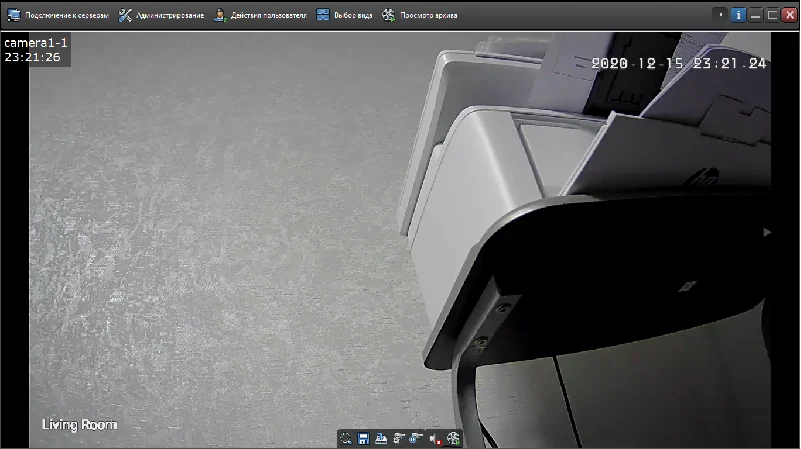Open the Администрирование menu
The image size is (801, 449).
coord(161,16)
